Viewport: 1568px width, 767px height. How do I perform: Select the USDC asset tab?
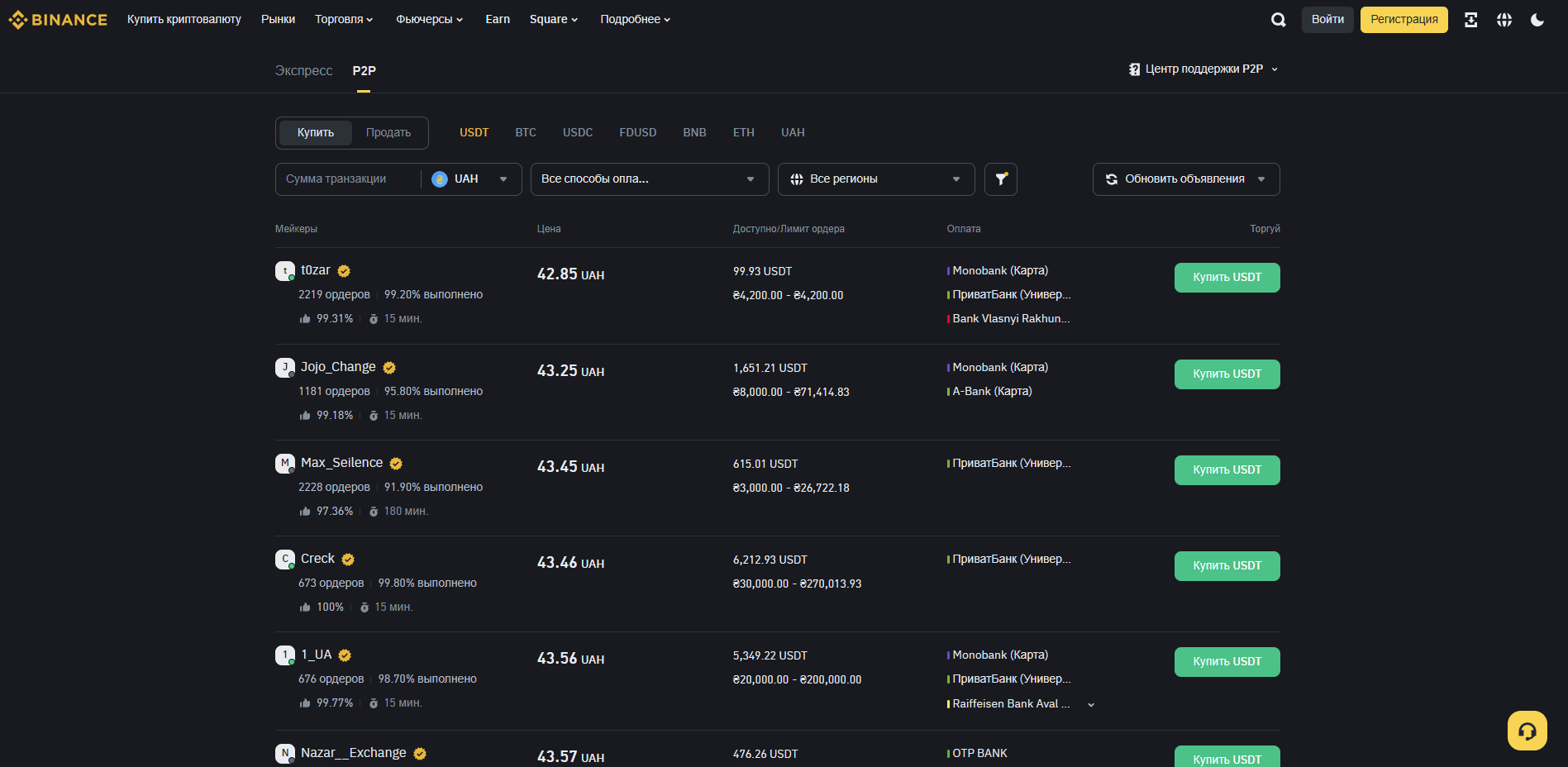578,132
